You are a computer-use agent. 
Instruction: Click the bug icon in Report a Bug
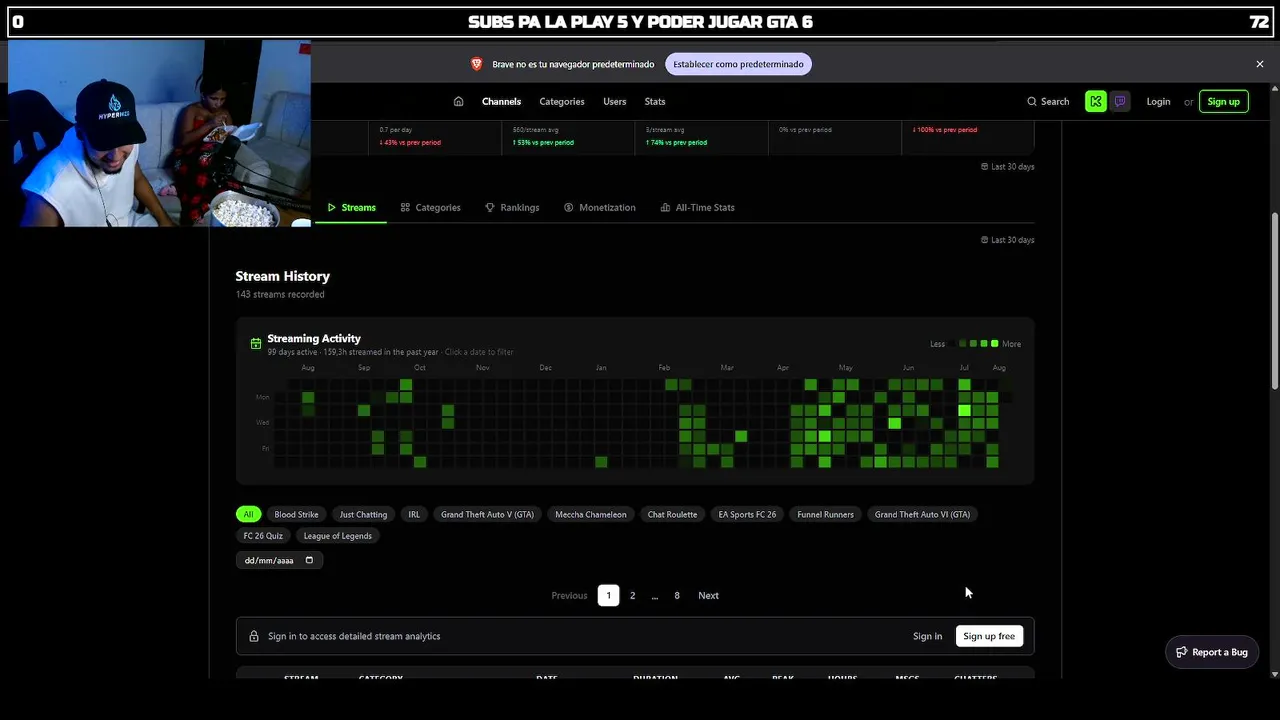click(1181, 652)
